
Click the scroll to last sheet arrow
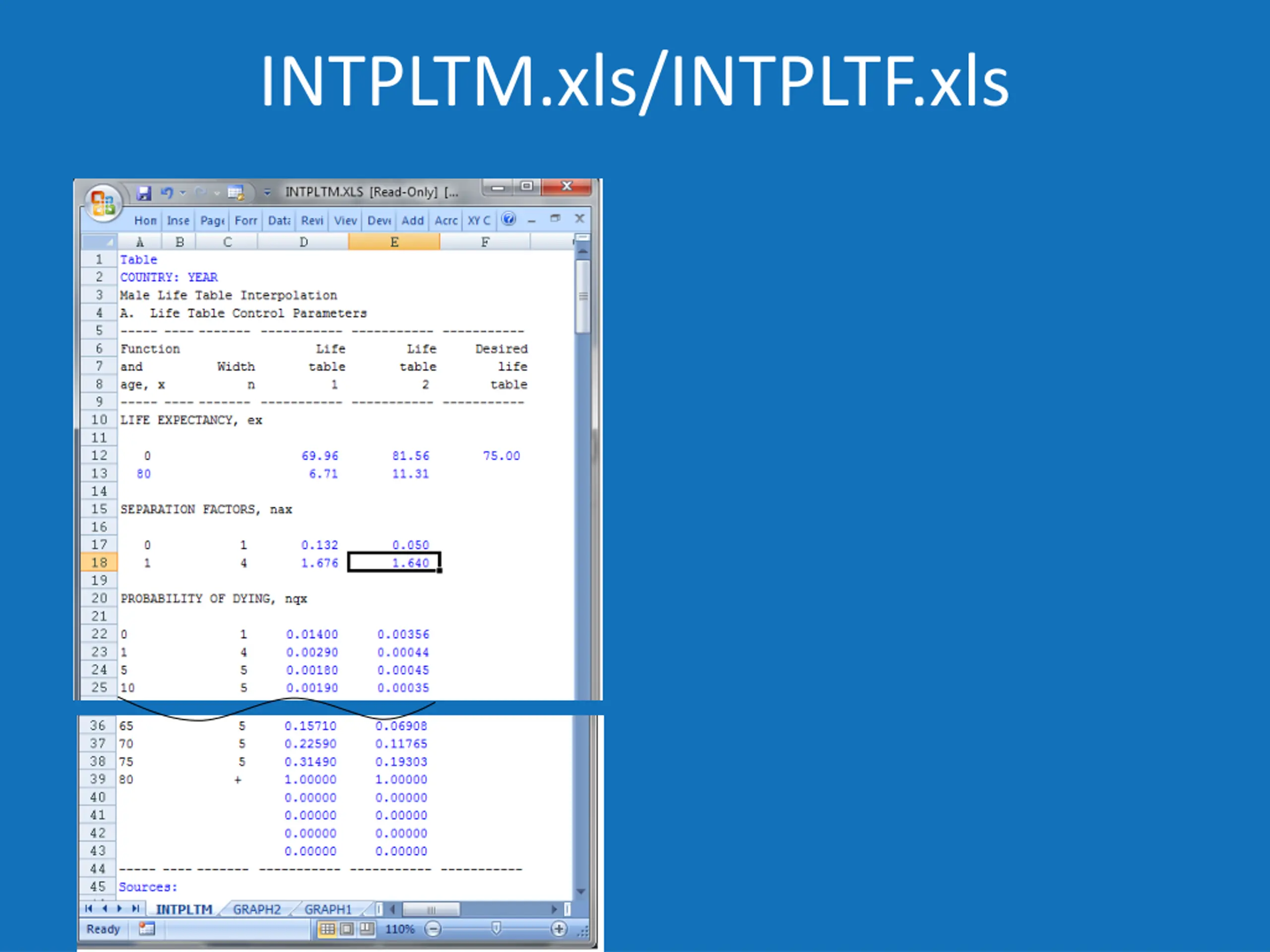click(x=136, y=908)
